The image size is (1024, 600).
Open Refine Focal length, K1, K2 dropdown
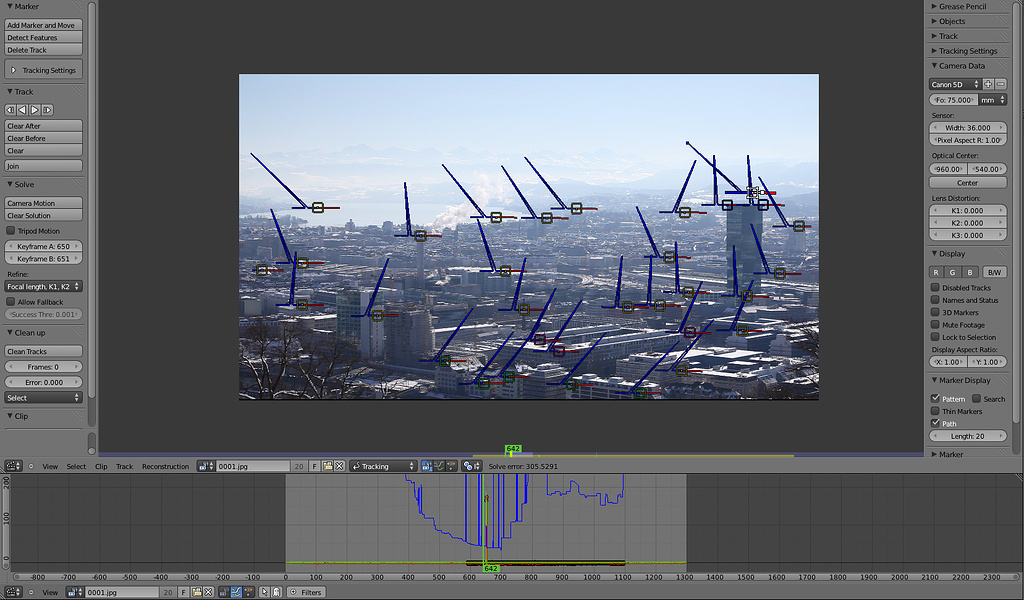click(43, 287)
